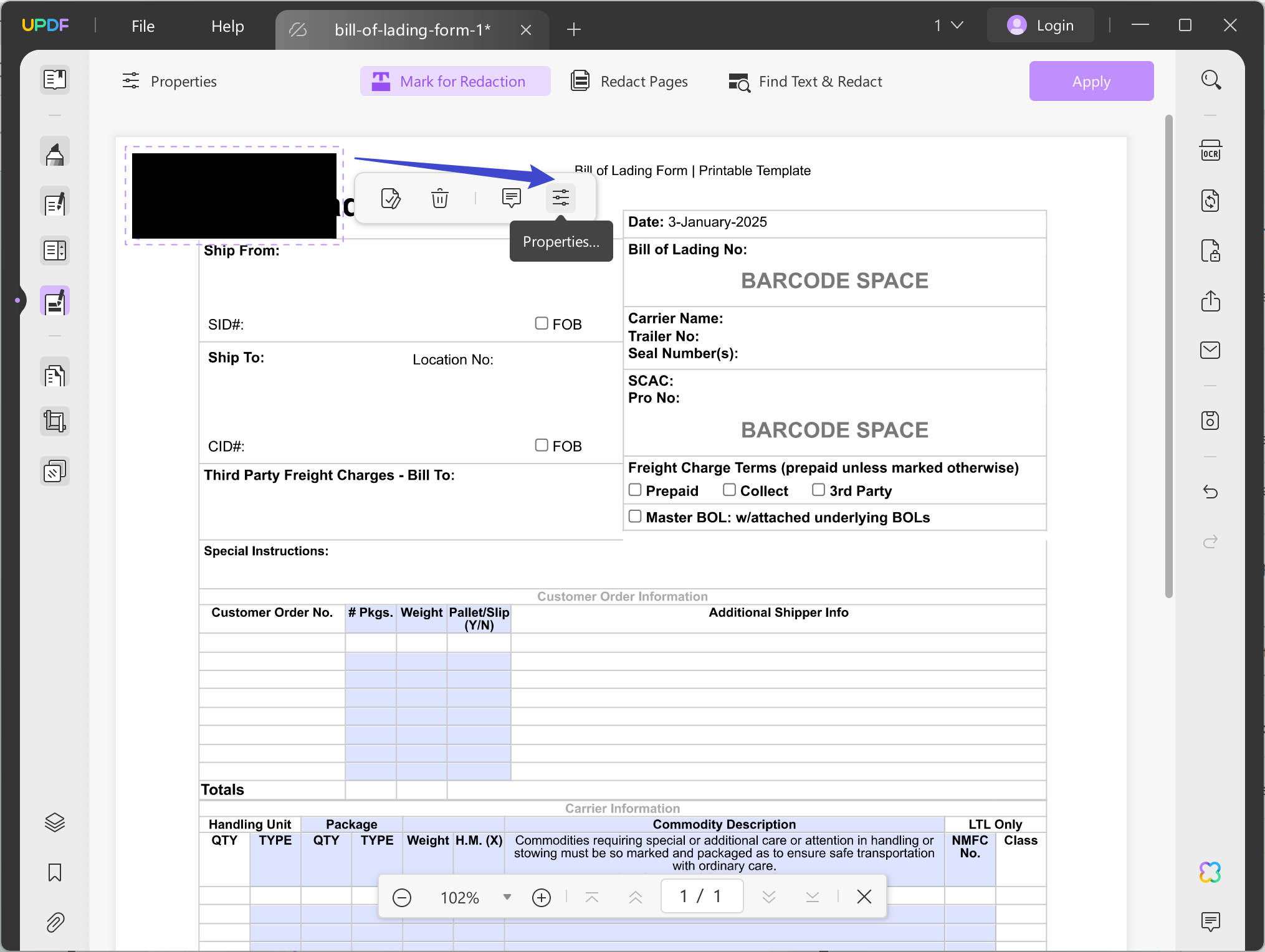Image resolution: width=1265 pixels, height=952 pixels.
Task: Select the Crop pages tool
Action: 55,421
